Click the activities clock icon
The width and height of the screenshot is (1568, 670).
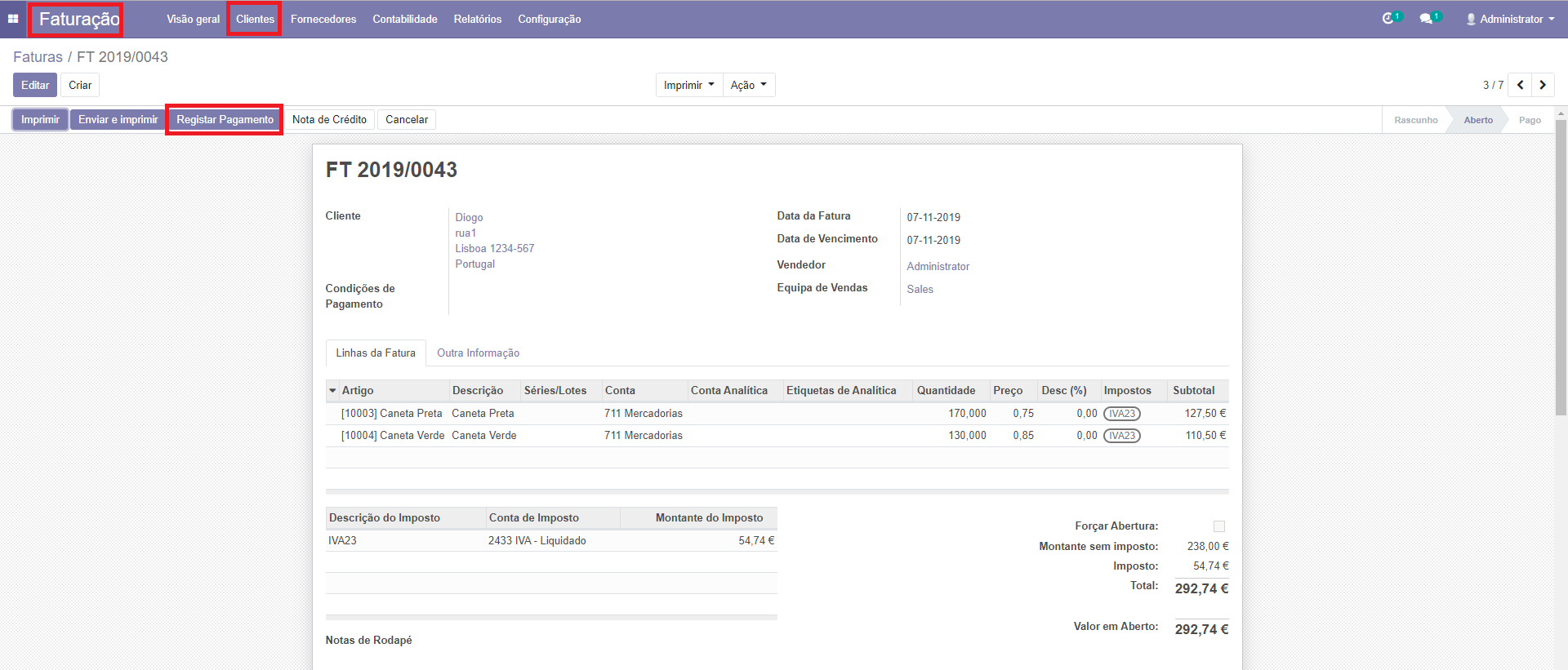tap(1388, 19)
